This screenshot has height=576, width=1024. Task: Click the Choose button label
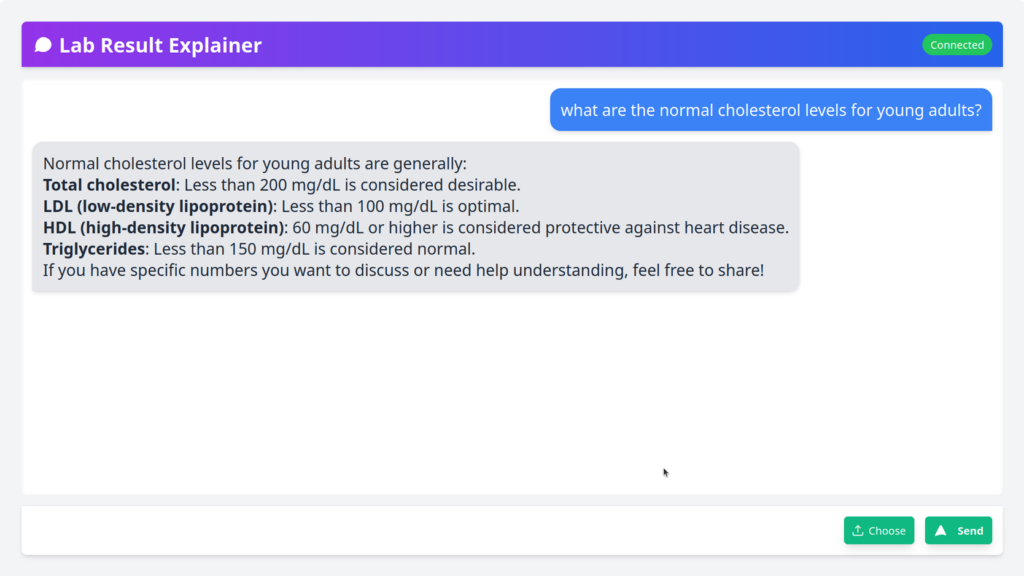coord(887,531)
